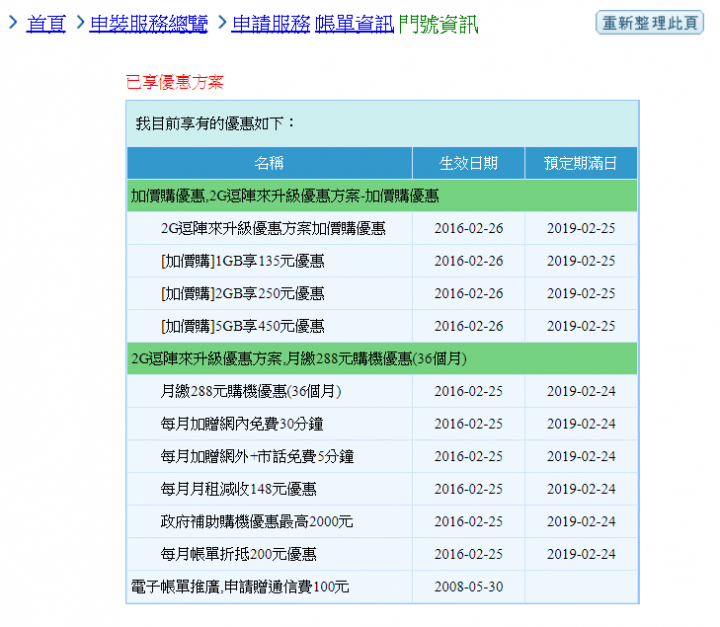Screen dimensions: 720x627
Task: Select [加價購]2GB享250元優惠 row name
Action: point(242,294)
